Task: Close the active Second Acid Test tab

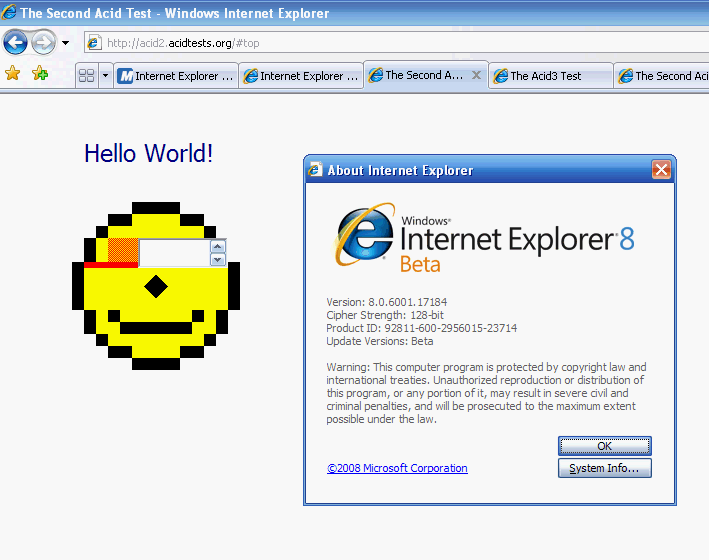Action: (x=476, y=75)
